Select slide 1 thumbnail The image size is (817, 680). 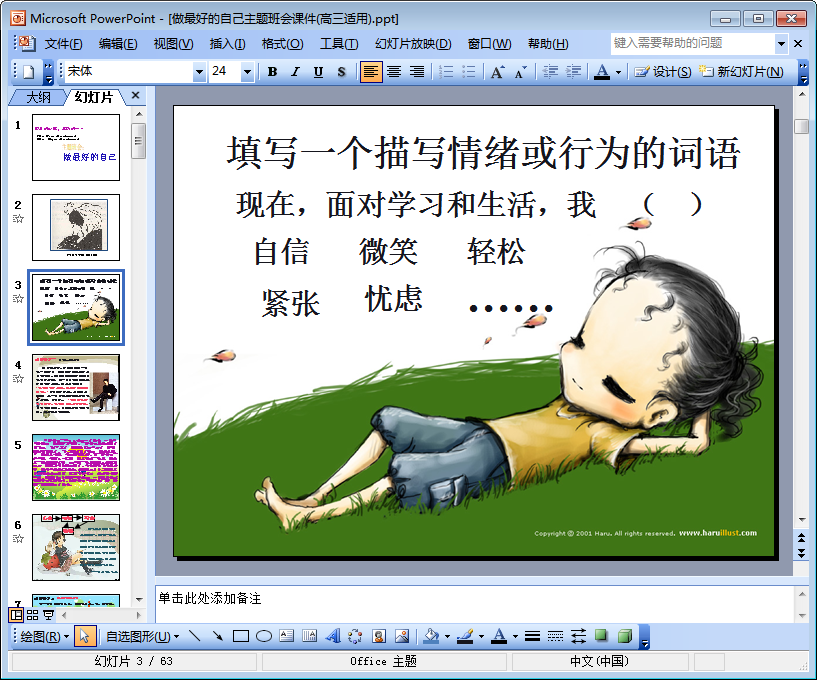76,147
